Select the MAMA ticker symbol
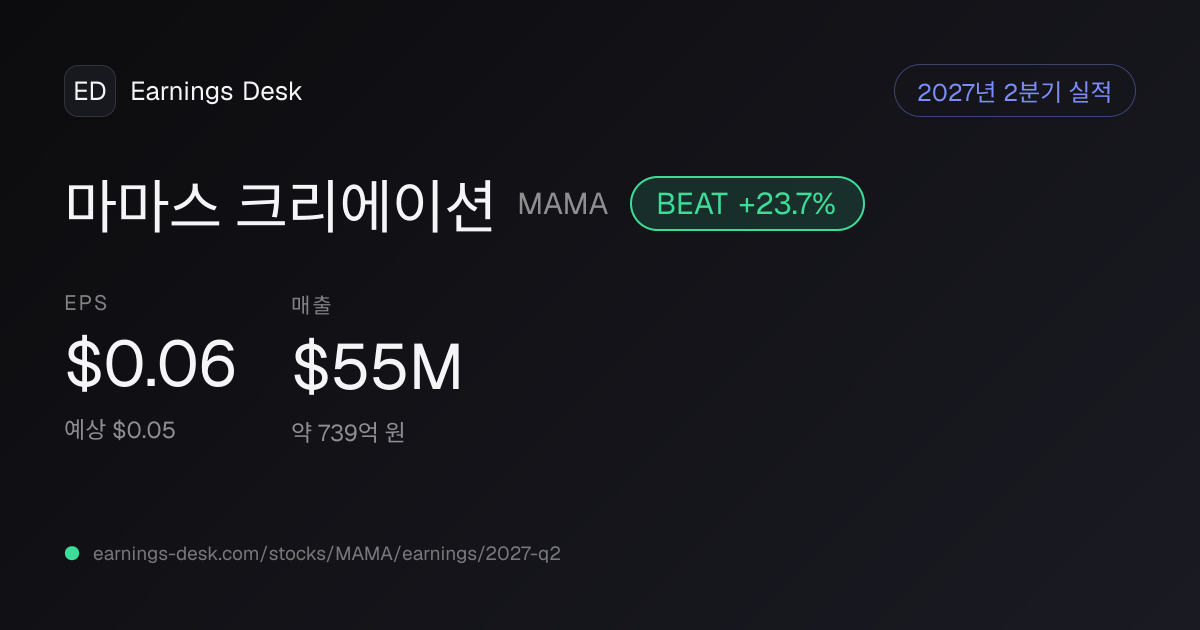This screenshot has height=630, width=1200. tap(563, 204)
